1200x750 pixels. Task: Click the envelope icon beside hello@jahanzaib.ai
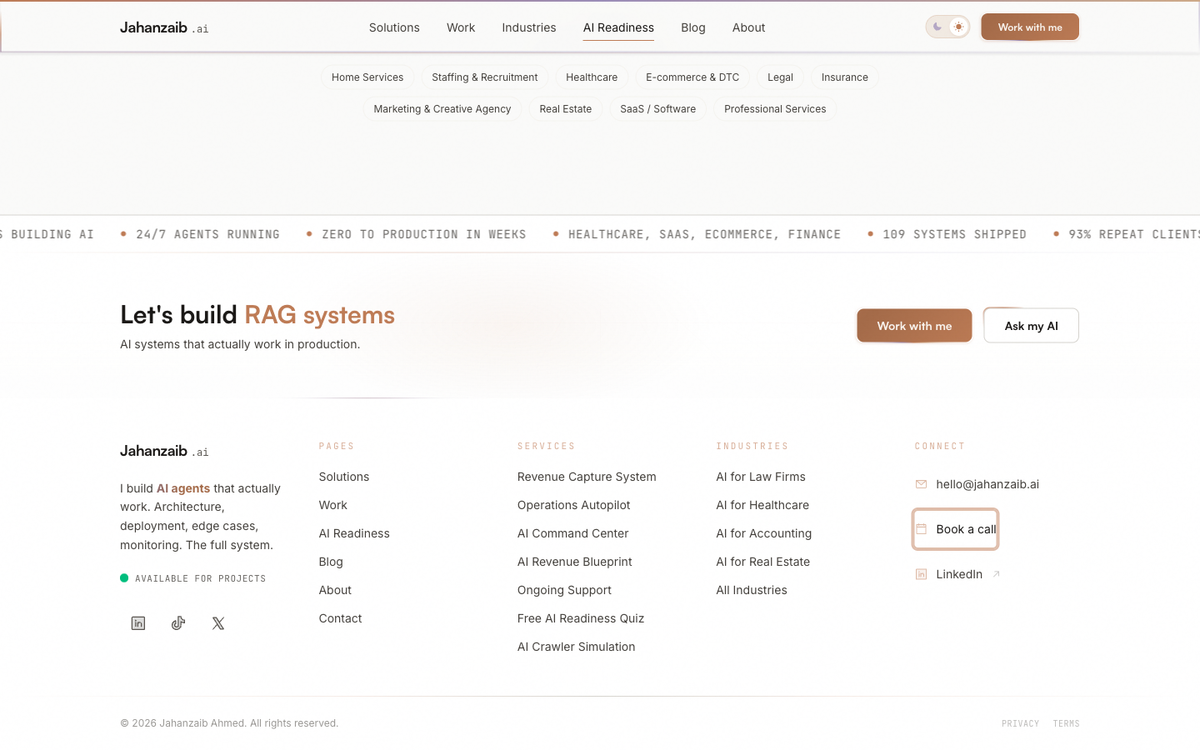pos(921,484)
